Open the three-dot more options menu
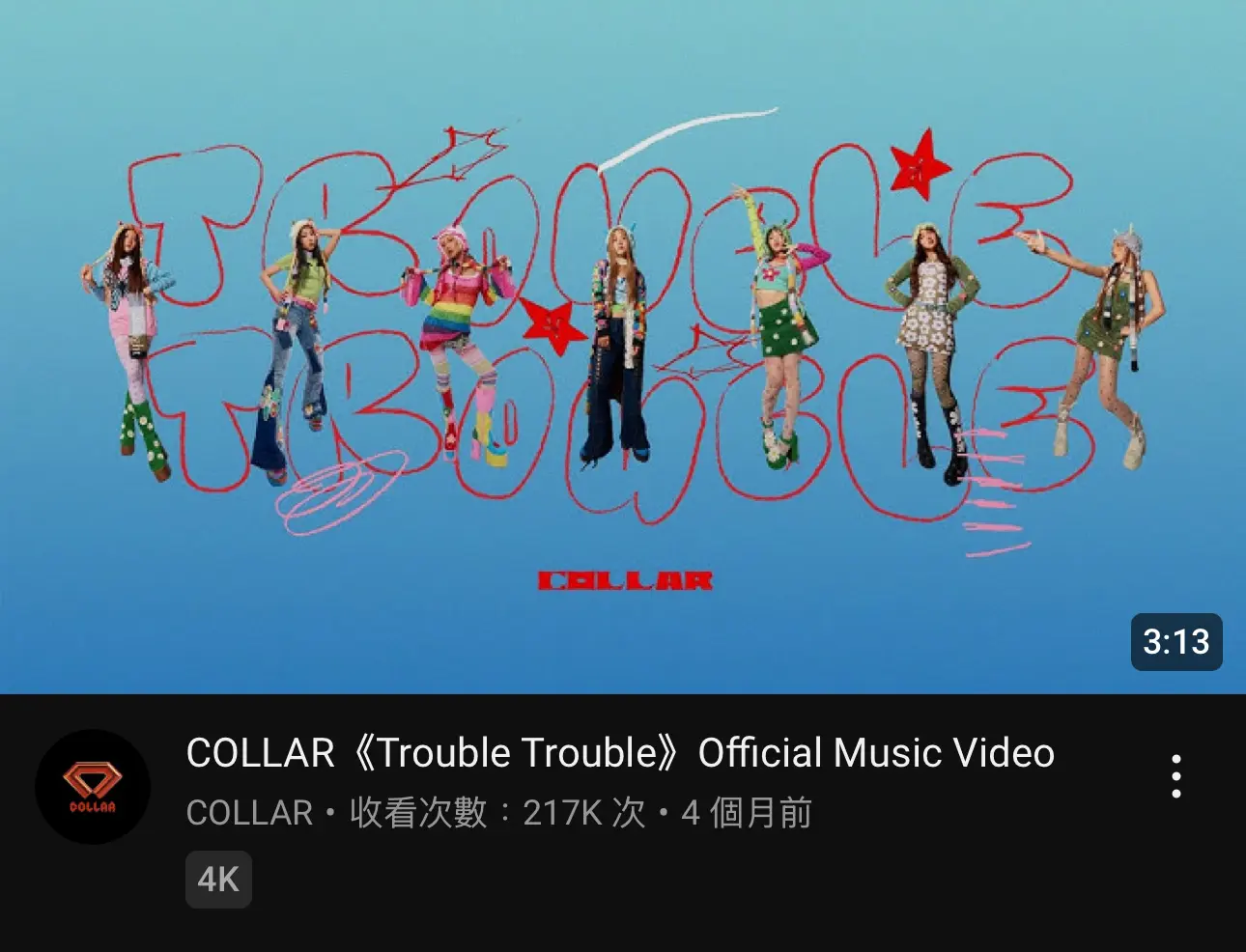The image size is (1246, 952). click(1175, 776)
